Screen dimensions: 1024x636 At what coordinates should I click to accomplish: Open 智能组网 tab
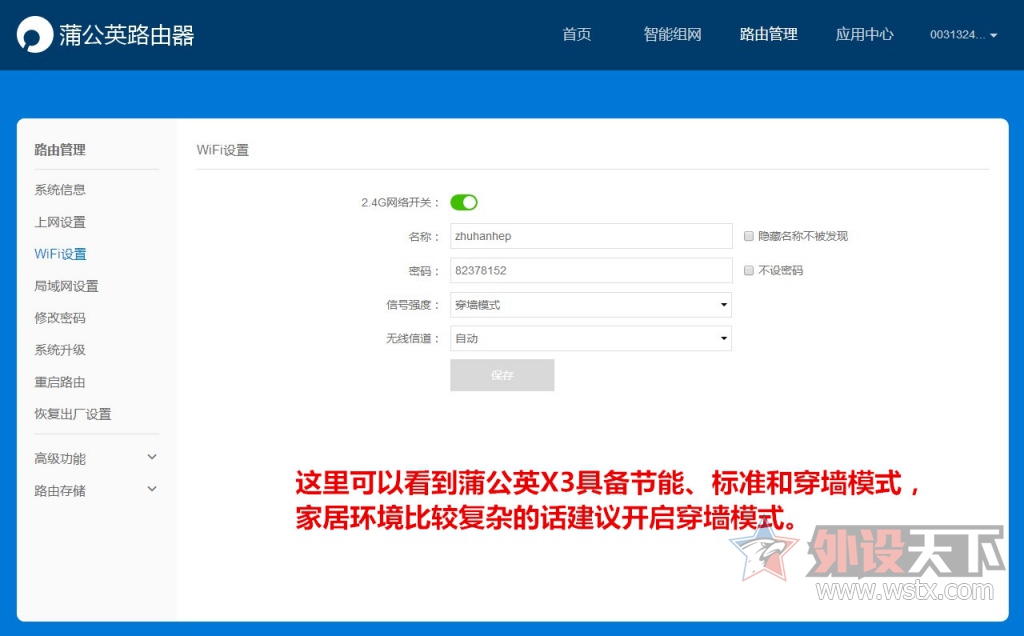point(672,35)
